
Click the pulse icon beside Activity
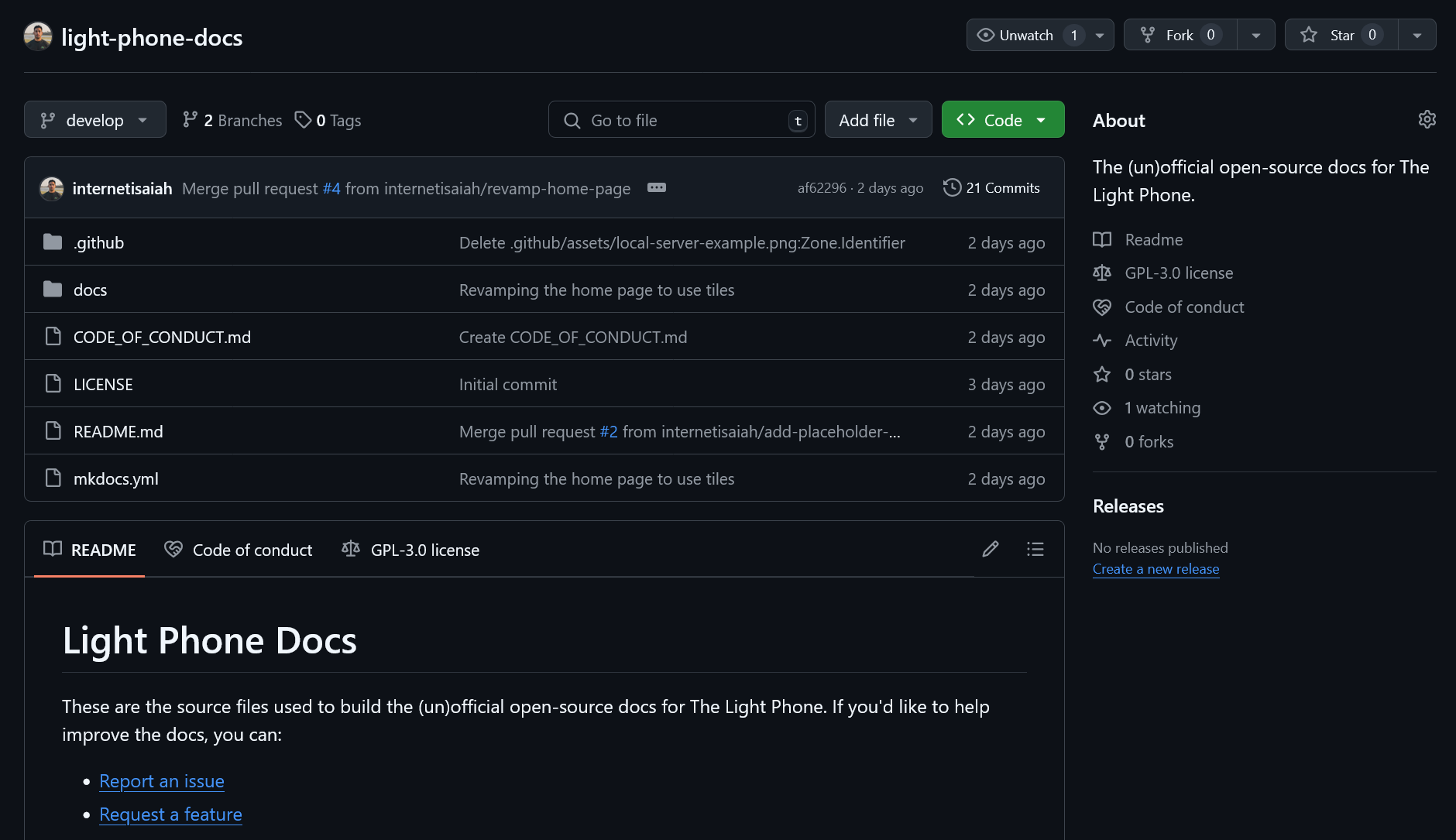tap(1102, 340)
